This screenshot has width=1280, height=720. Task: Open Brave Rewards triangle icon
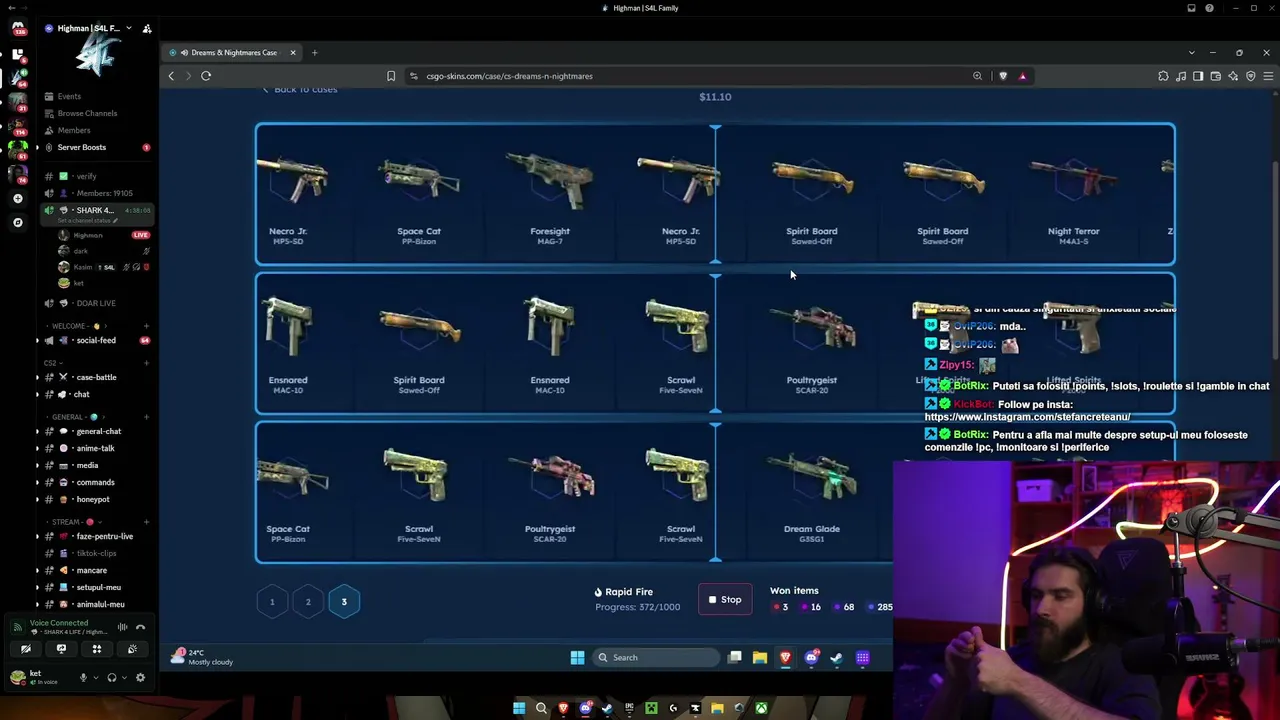click(1022, 76)
